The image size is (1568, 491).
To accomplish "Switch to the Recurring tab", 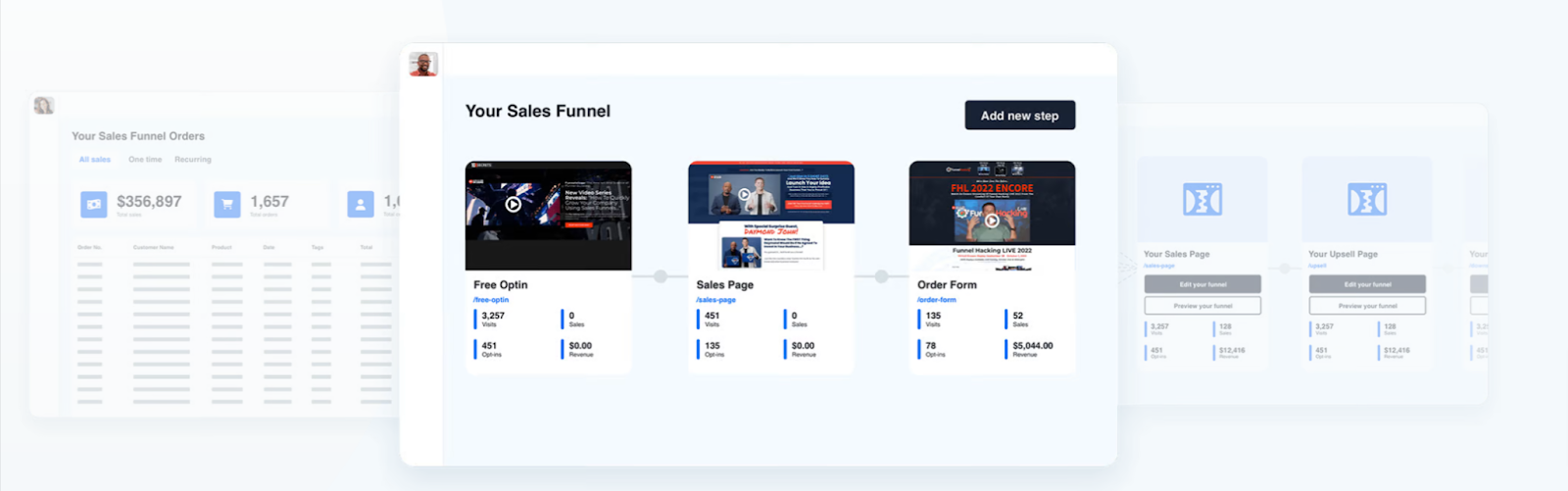I will [x=193, y=159].
